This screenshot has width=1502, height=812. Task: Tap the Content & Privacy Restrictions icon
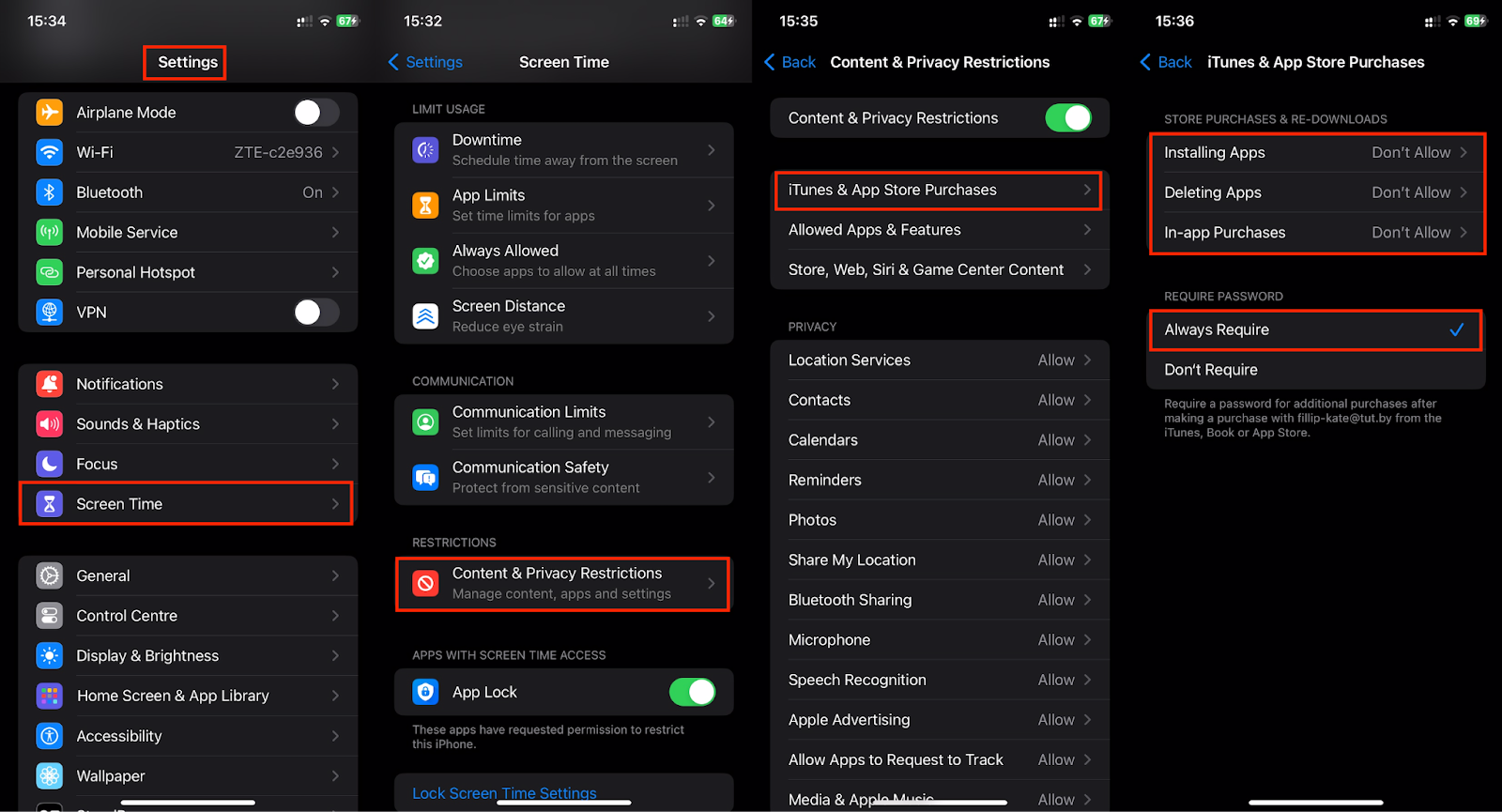(425, 584)
